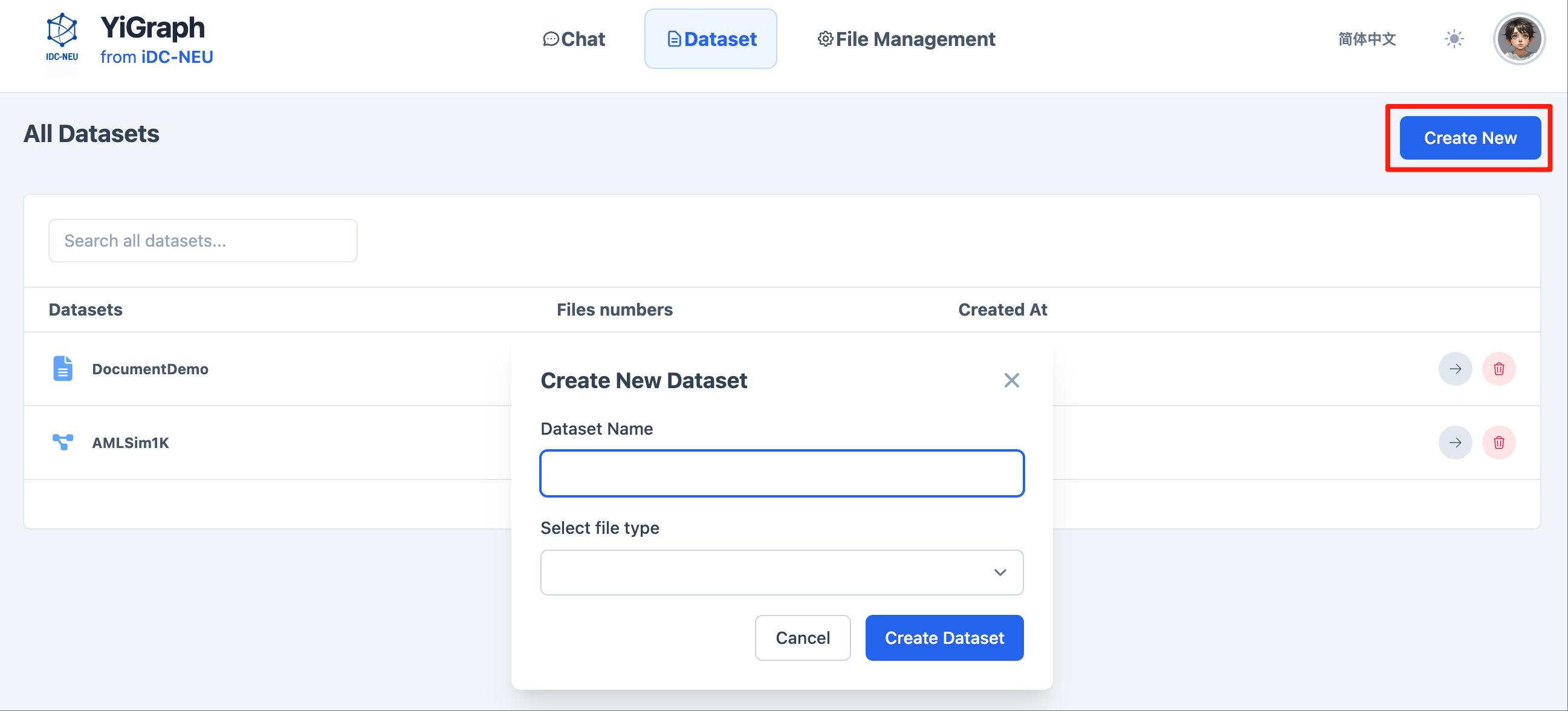Expand the file type chevron arrow
Viewport: 1568px width, 711px height.
coord(999,572)
